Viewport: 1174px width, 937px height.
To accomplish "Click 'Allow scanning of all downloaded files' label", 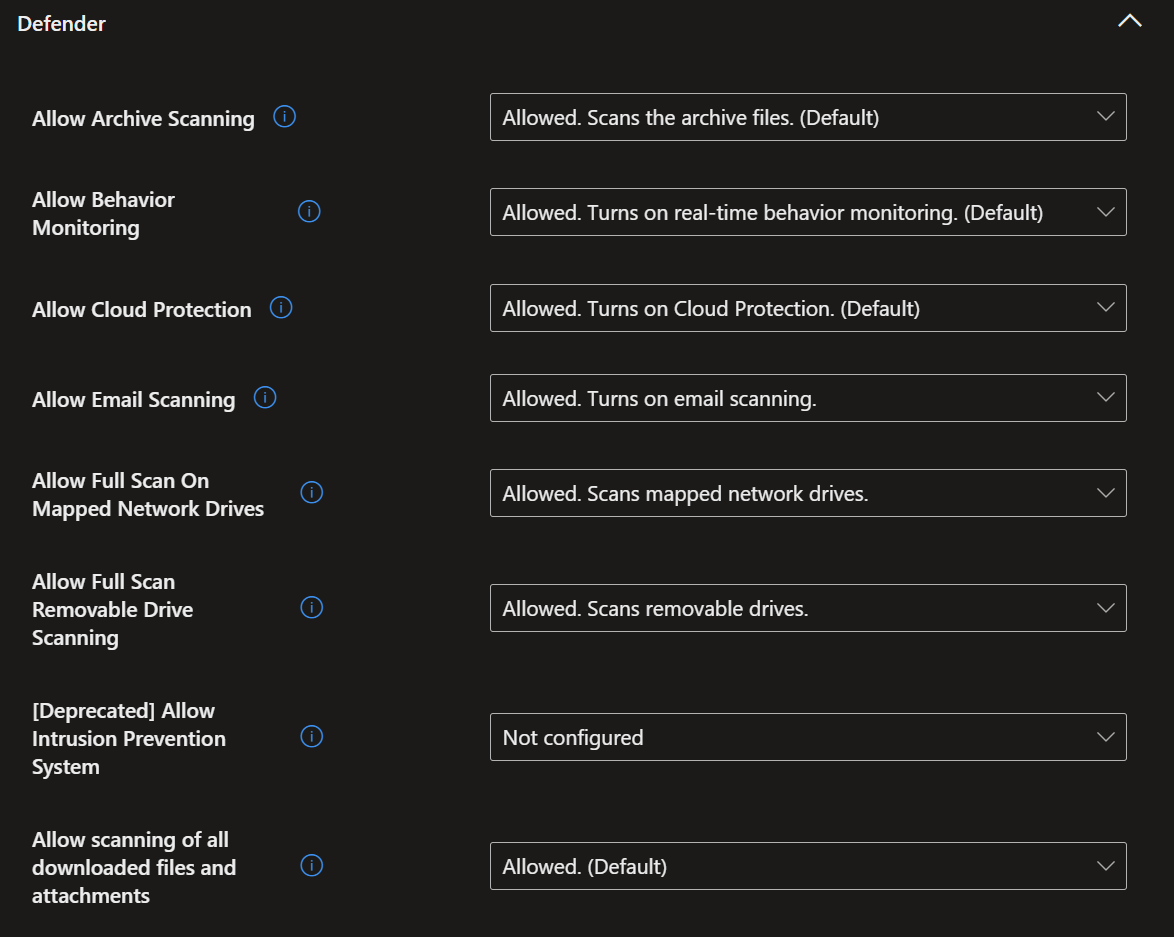I will tap(134, 867).
